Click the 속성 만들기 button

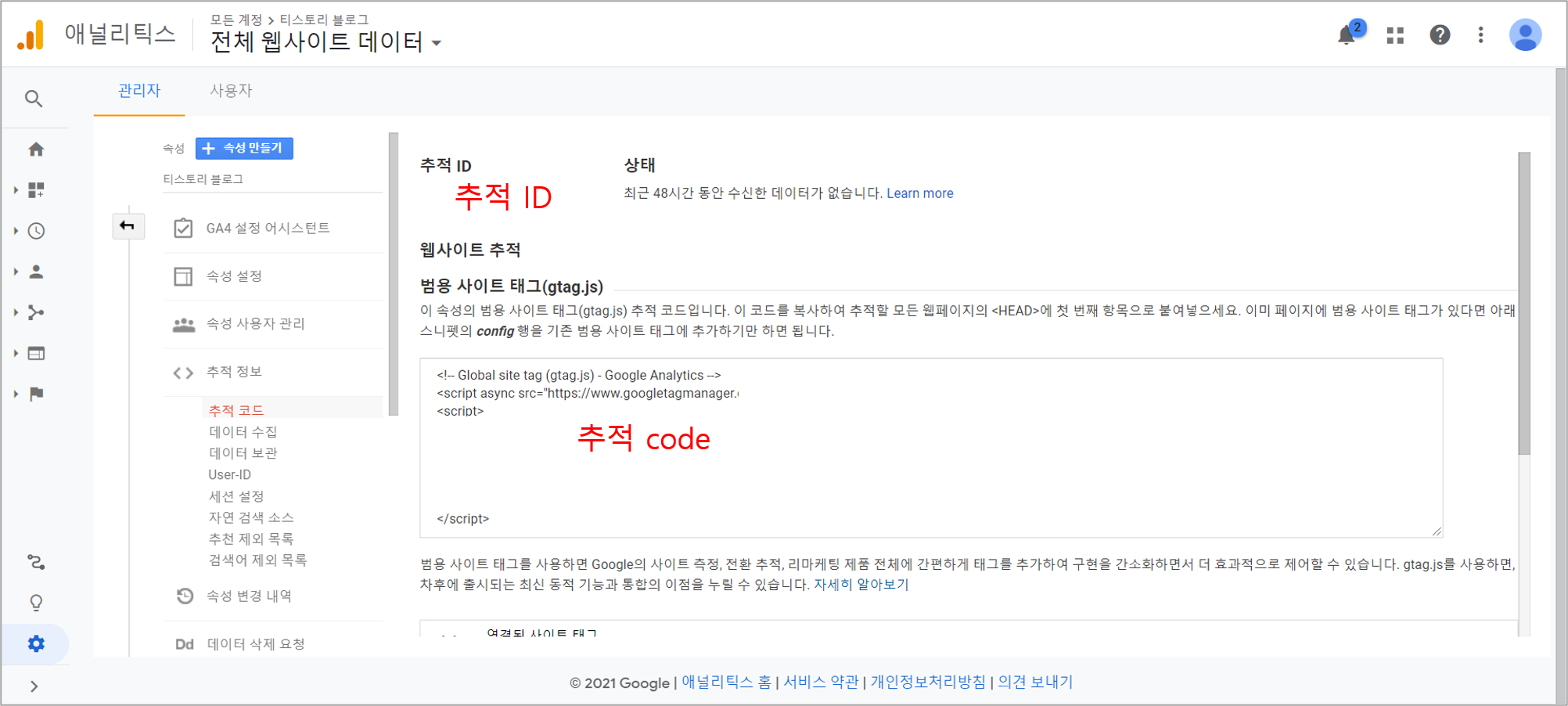[244, 148]
